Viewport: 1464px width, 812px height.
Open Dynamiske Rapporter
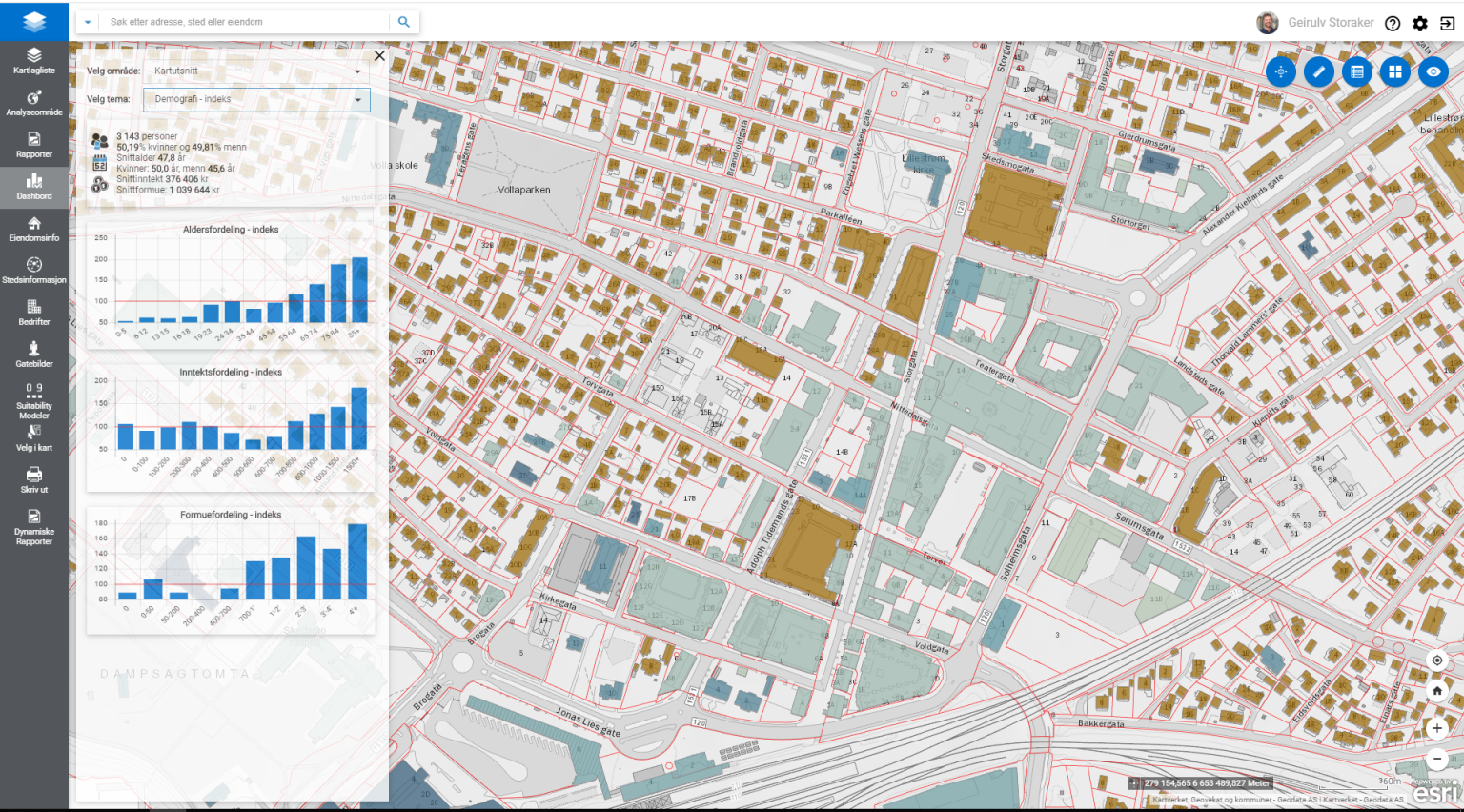[34, 526]
